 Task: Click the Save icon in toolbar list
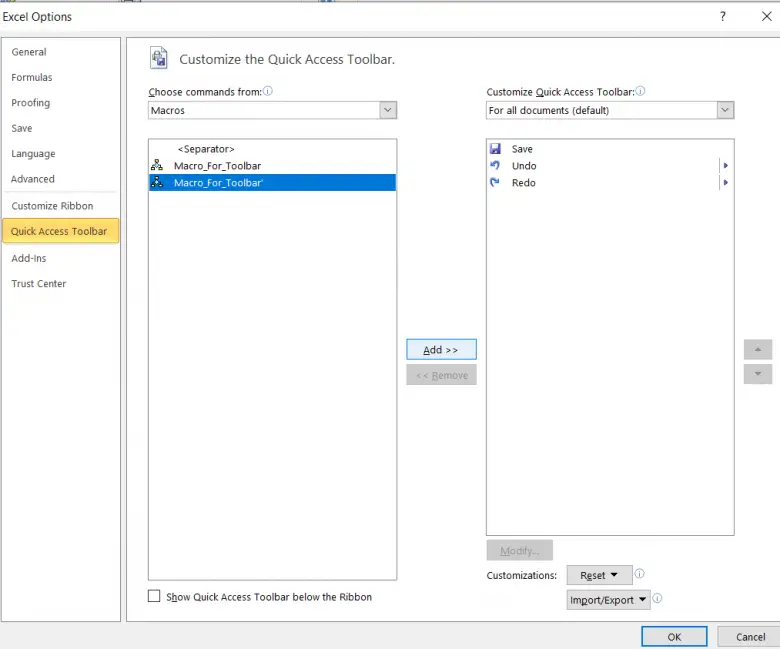click(x=495, y=149)
